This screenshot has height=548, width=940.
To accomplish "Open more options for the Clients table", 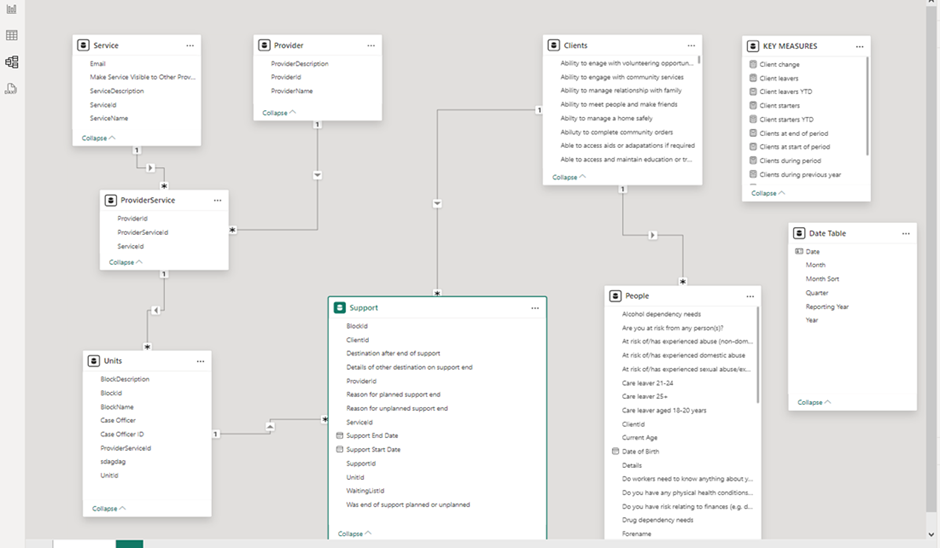I will [691, 46].
